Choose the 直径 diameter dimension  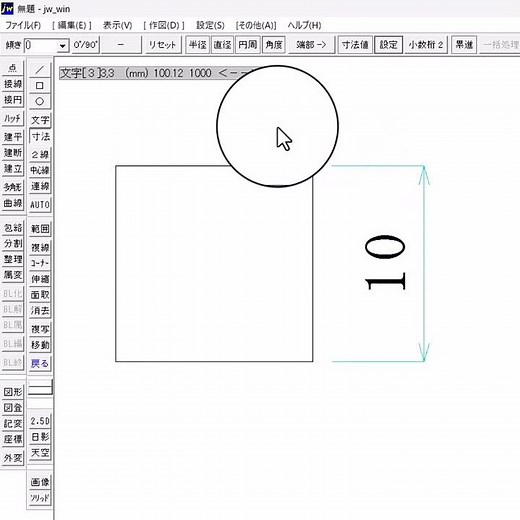(x=222, y=45)
